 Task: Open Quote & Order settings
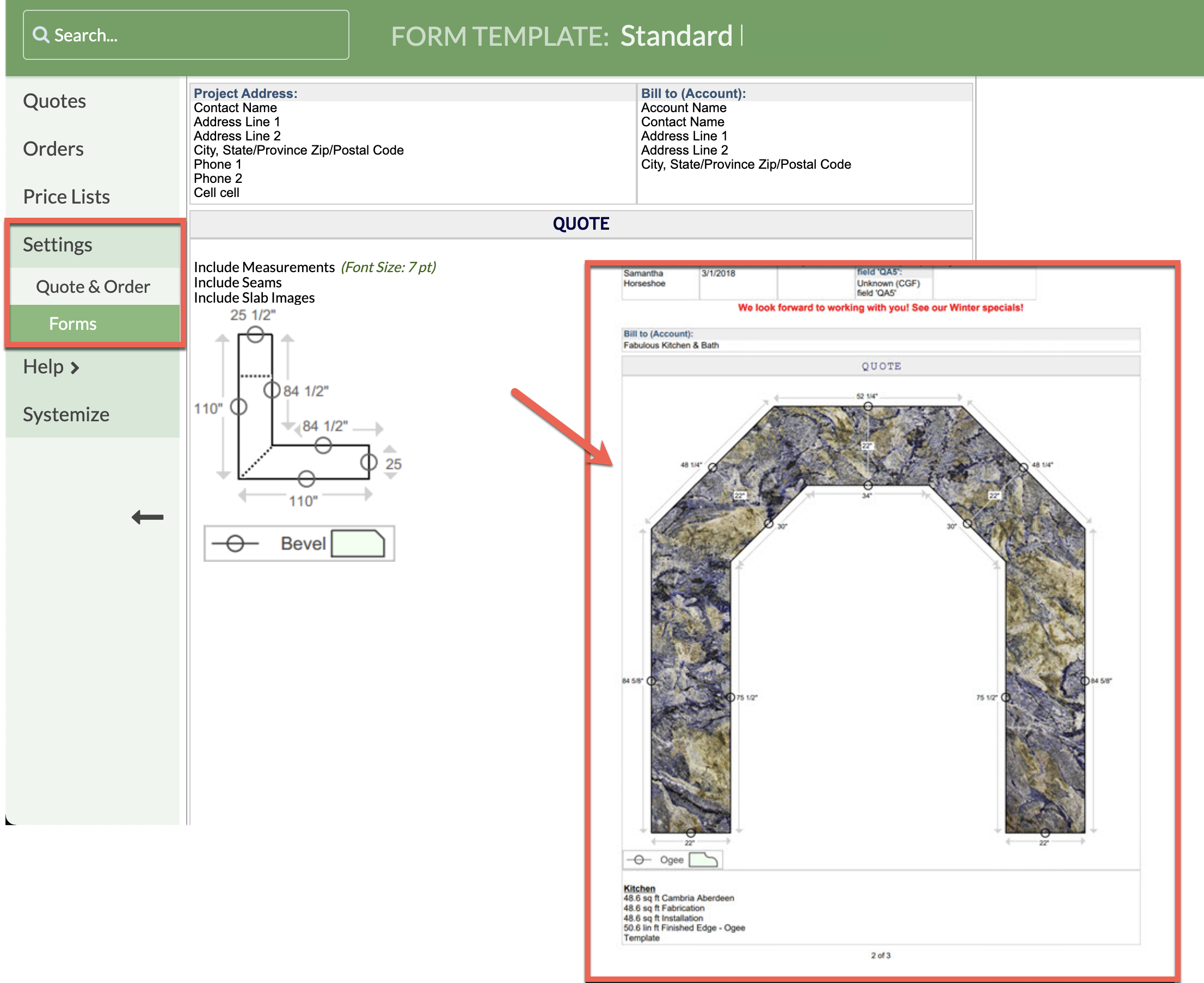coord(93,286)
